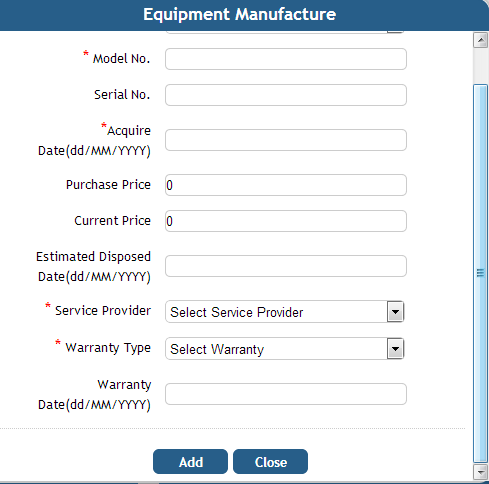The image size is (489, 484).
Task: Click the Model No. input field
Action: click(286, 59)
